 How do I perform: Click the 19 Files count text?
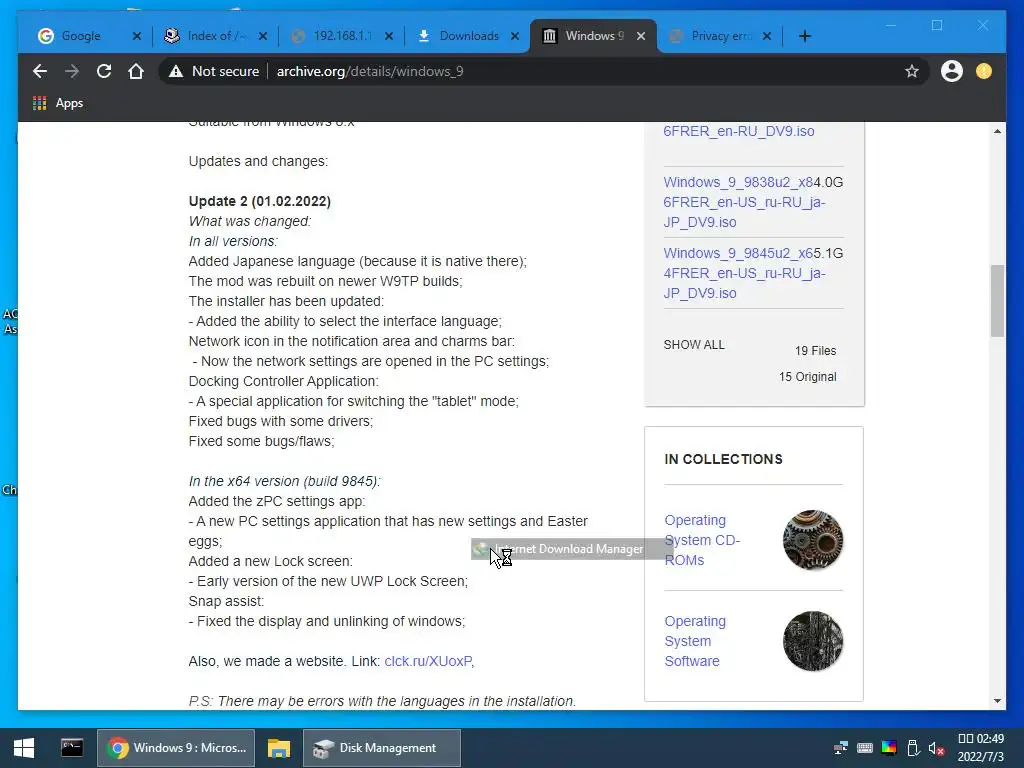pos(815,351)
